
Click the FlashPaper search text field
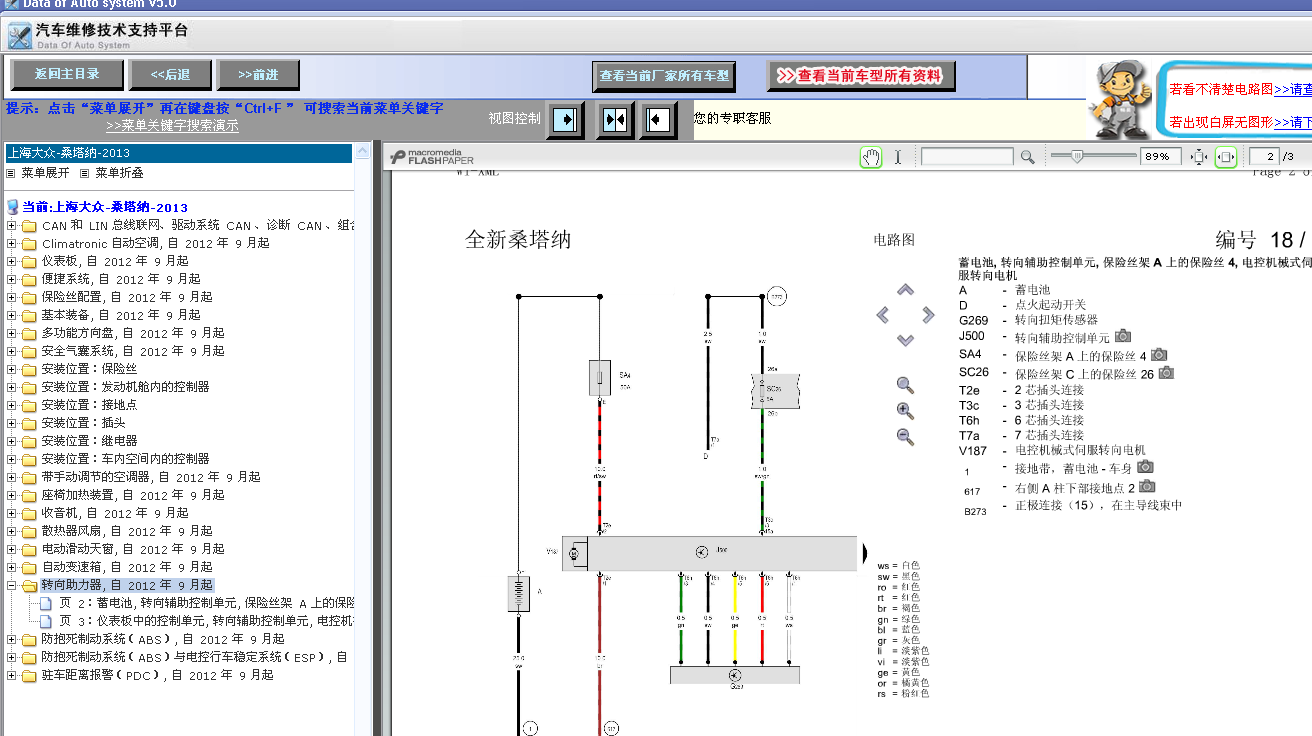pyautogui.click(x=967, y=157)
